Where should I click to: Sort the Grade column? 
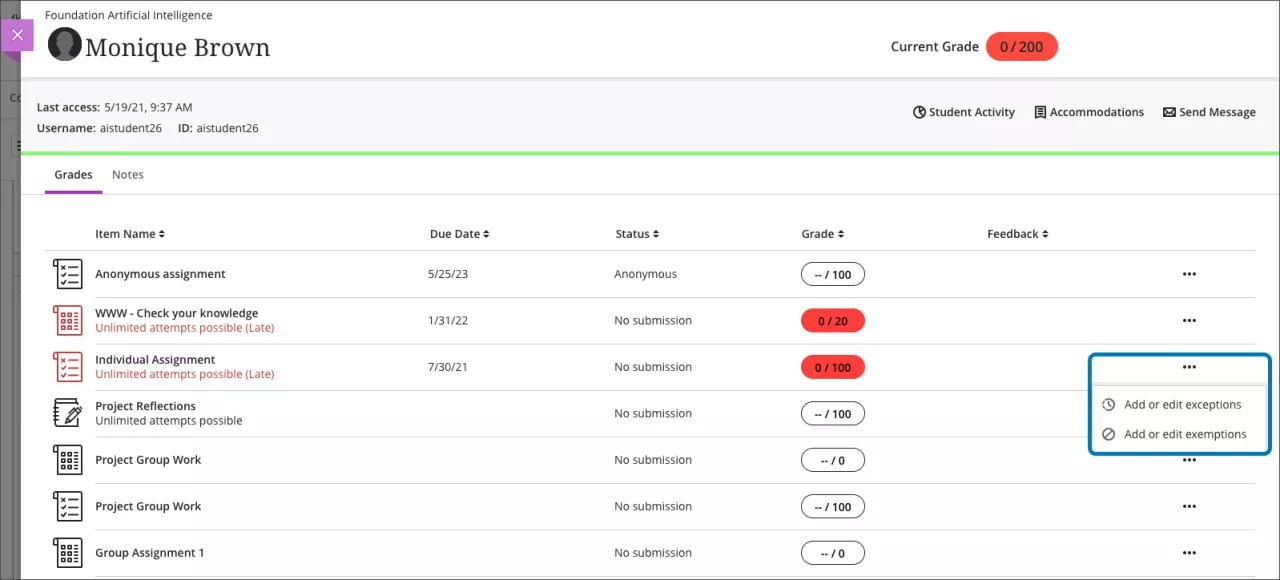(822, 233)
